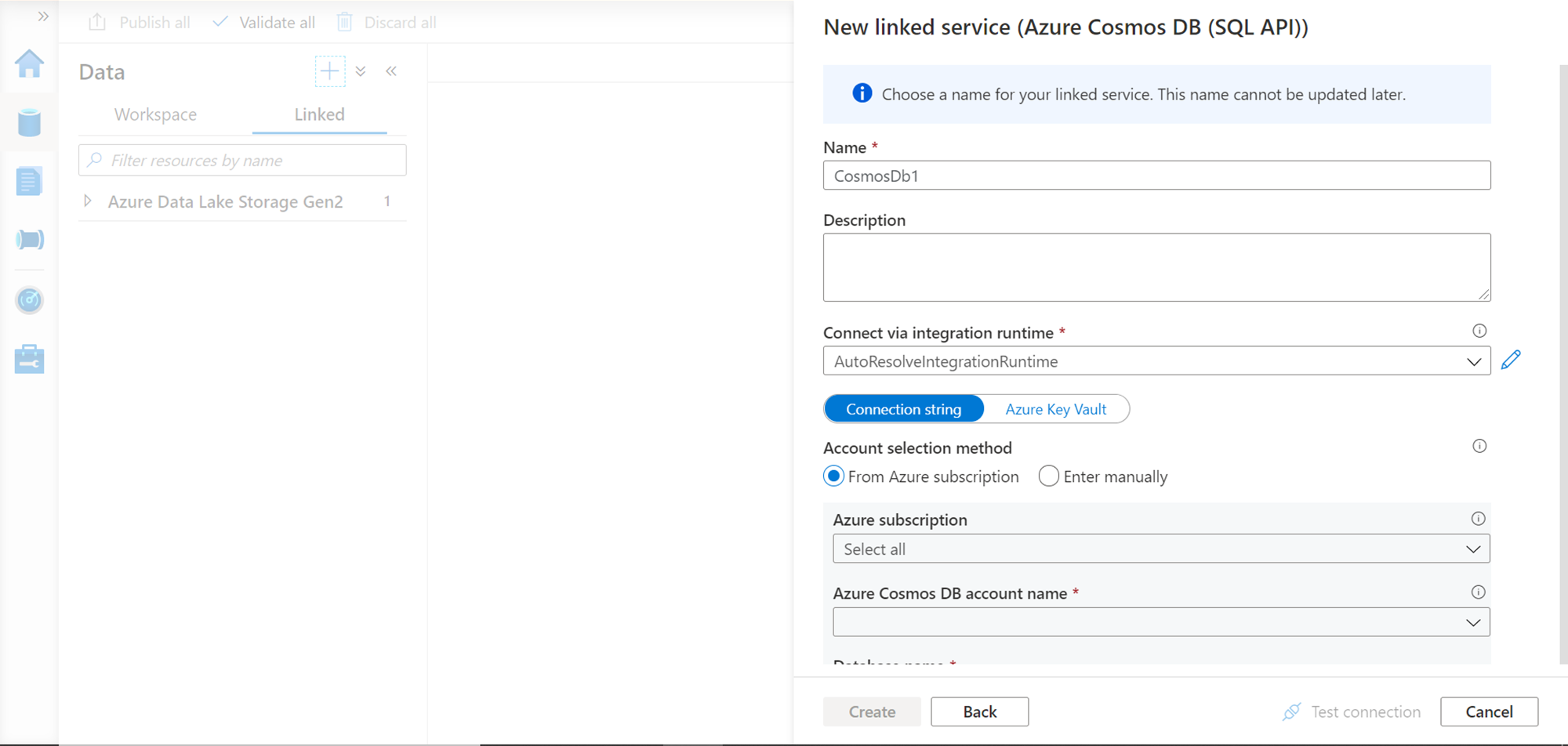The image size is (1568, 746).
Task: Expand the Azure Data Lake Storage Gen2 node
Action: (x=88, y=201)
